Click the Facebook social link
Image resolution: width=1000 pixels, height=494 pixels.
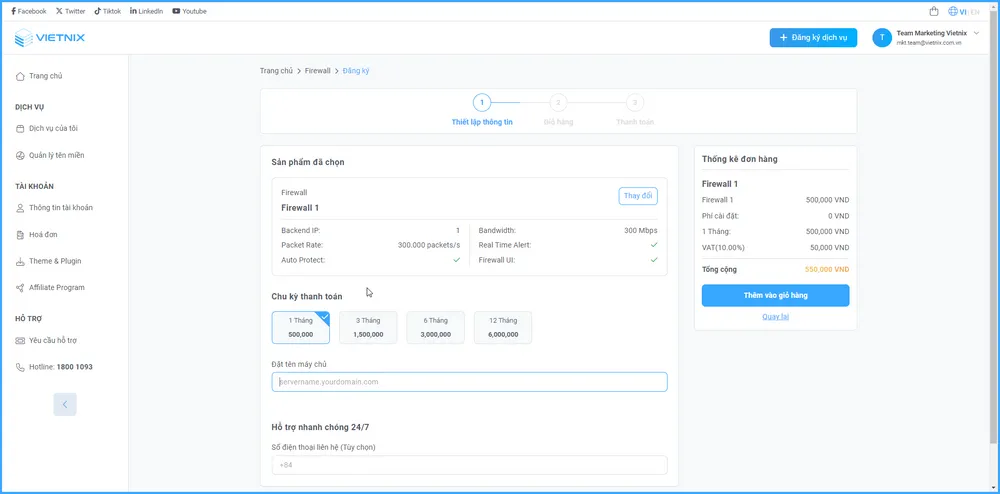click(29, 11)
